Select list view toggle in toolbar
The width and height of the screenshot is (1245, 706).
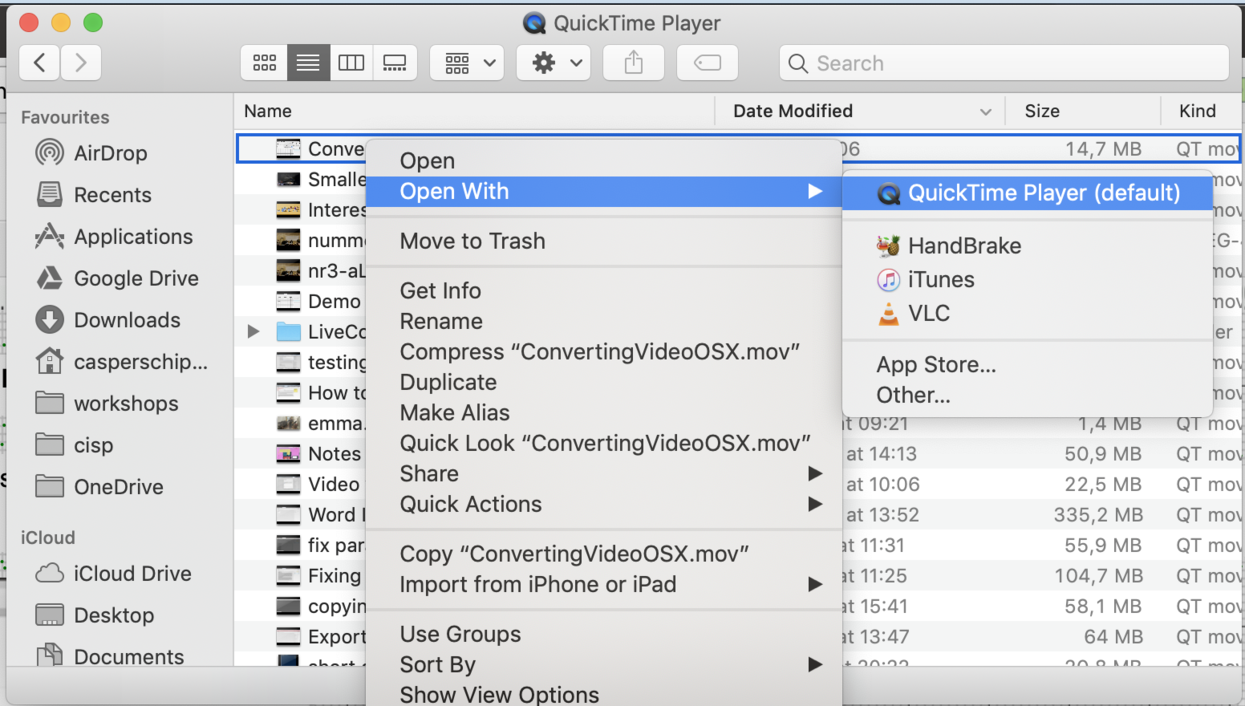point(308,63)
